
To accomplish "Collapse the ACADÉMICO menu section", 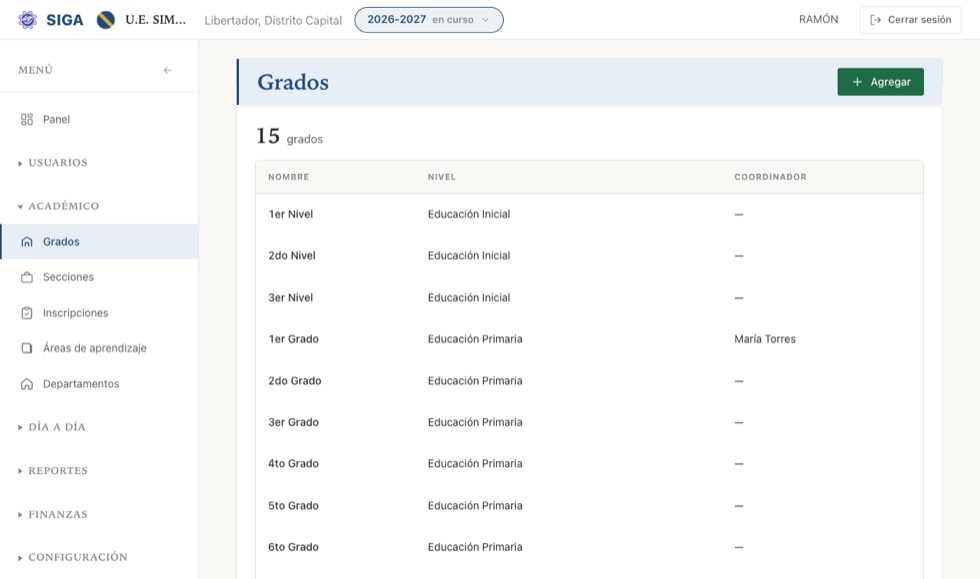I will pyautogui.click(x=58, y=206).
